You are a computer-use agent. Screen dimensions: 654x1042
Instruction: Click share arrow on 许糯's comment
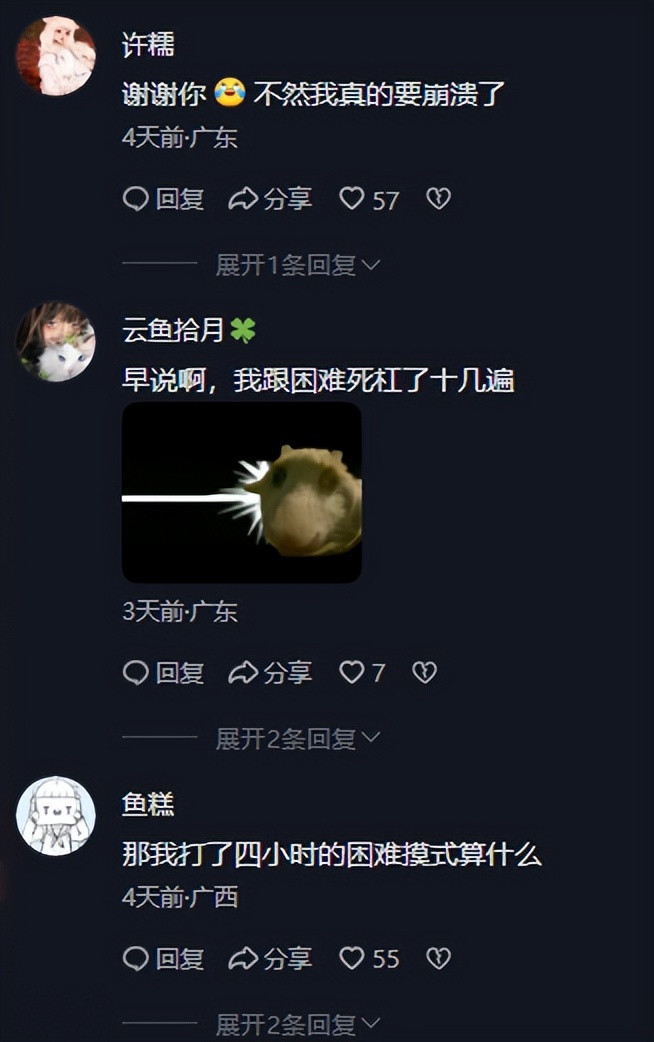(243, 198)
